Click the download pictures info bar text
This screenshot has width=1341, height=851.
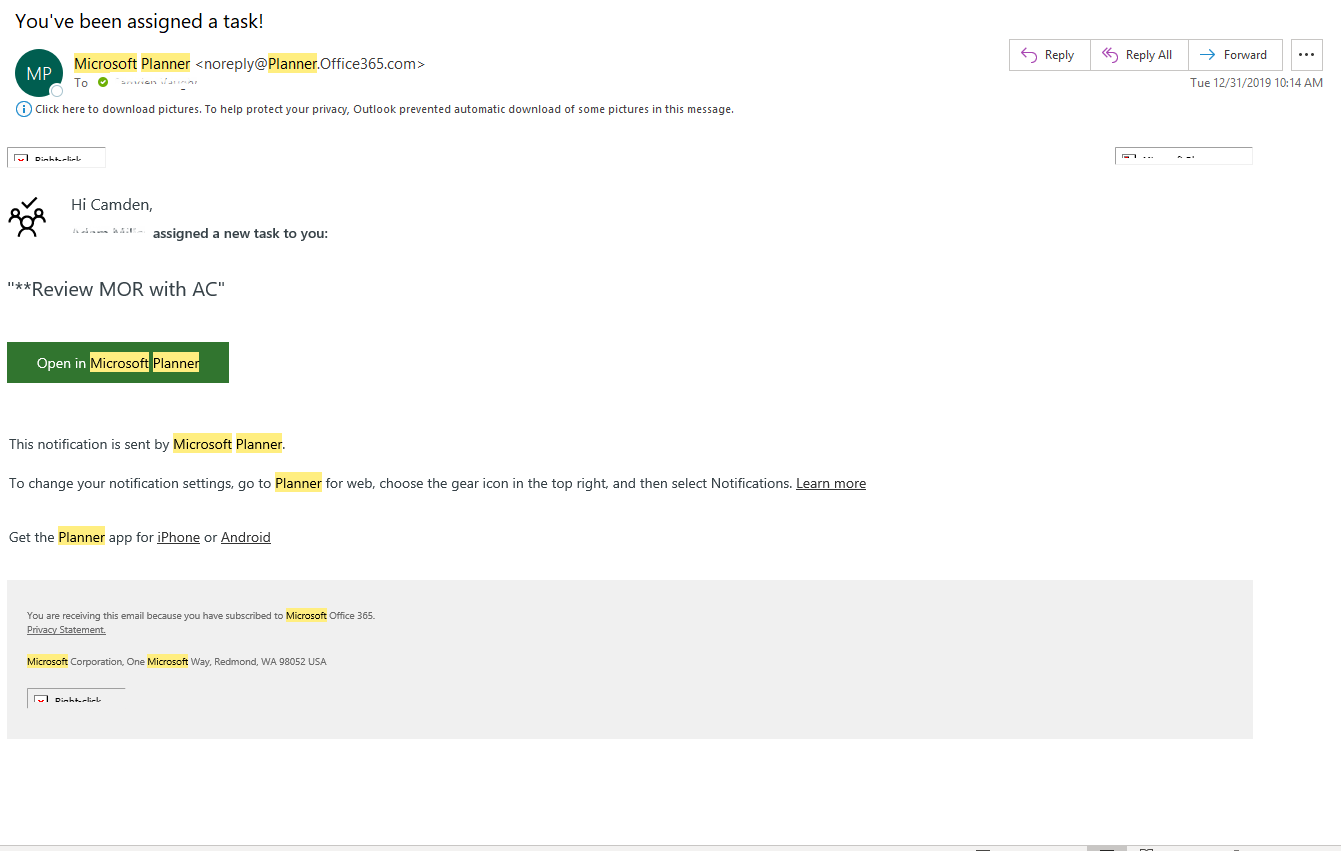click(x=384, y=110)
